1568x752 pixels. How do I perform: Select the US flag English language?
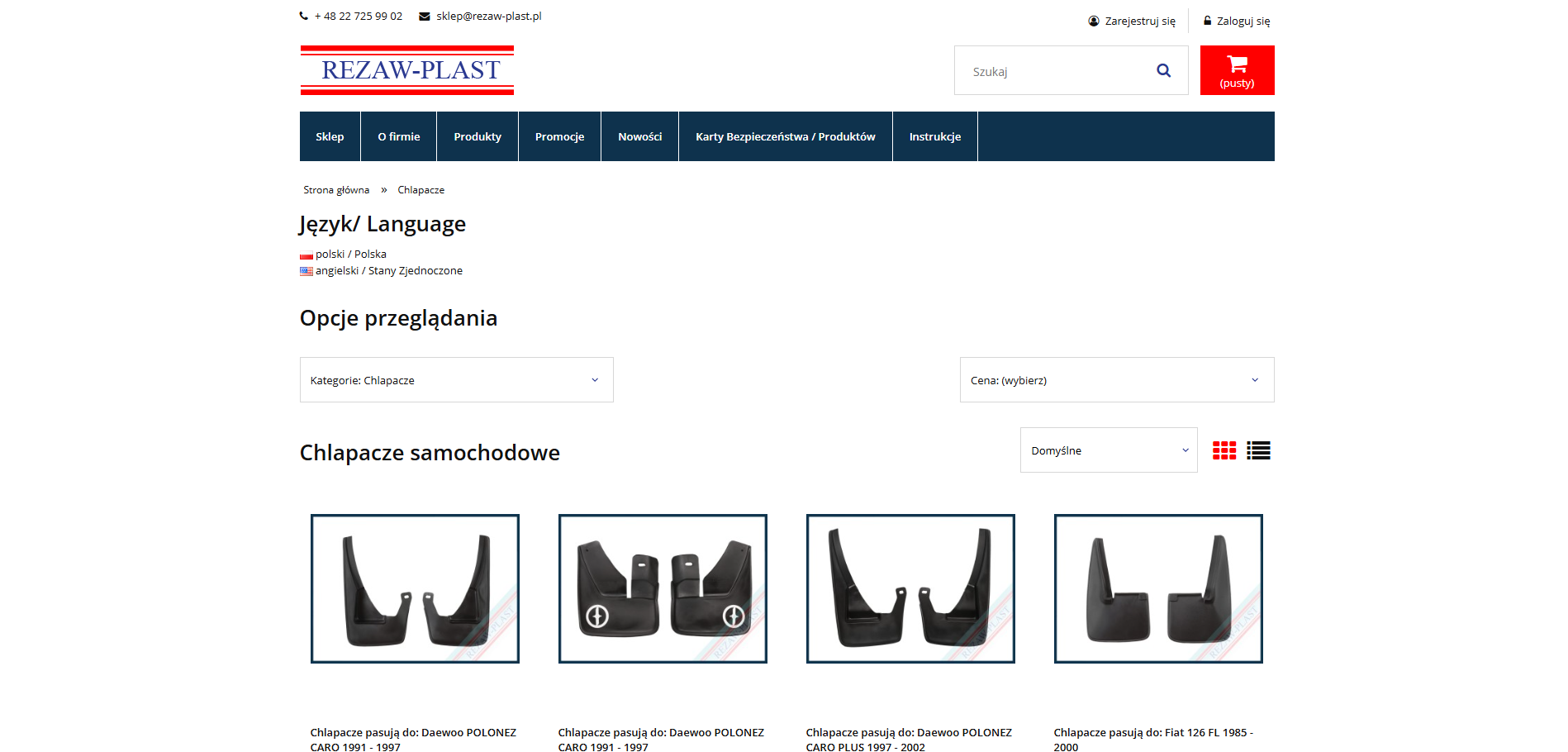point(306,271)
